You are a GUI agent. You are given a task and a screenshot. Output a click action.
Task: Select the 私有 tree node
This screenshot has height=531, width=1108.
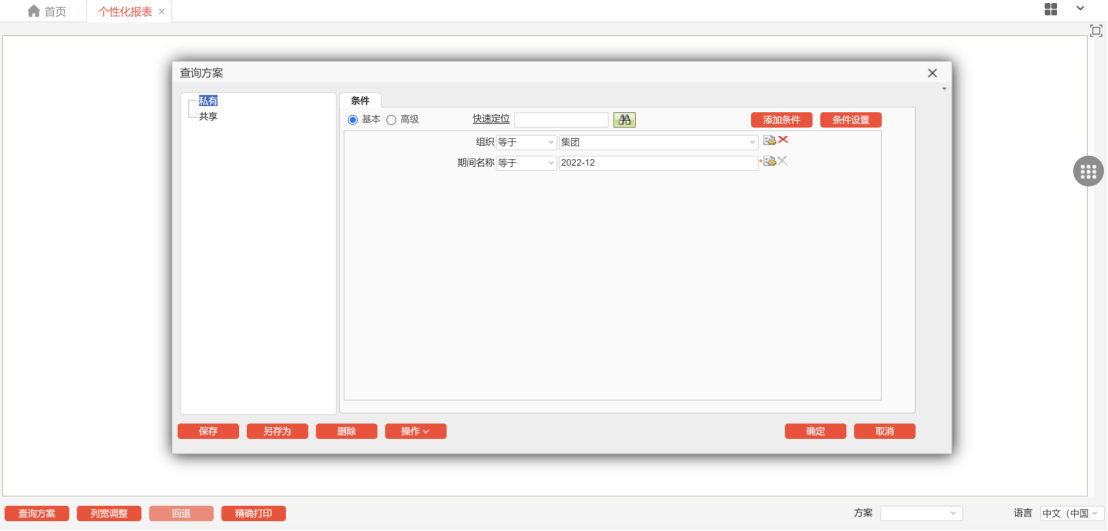click(208, 101)
